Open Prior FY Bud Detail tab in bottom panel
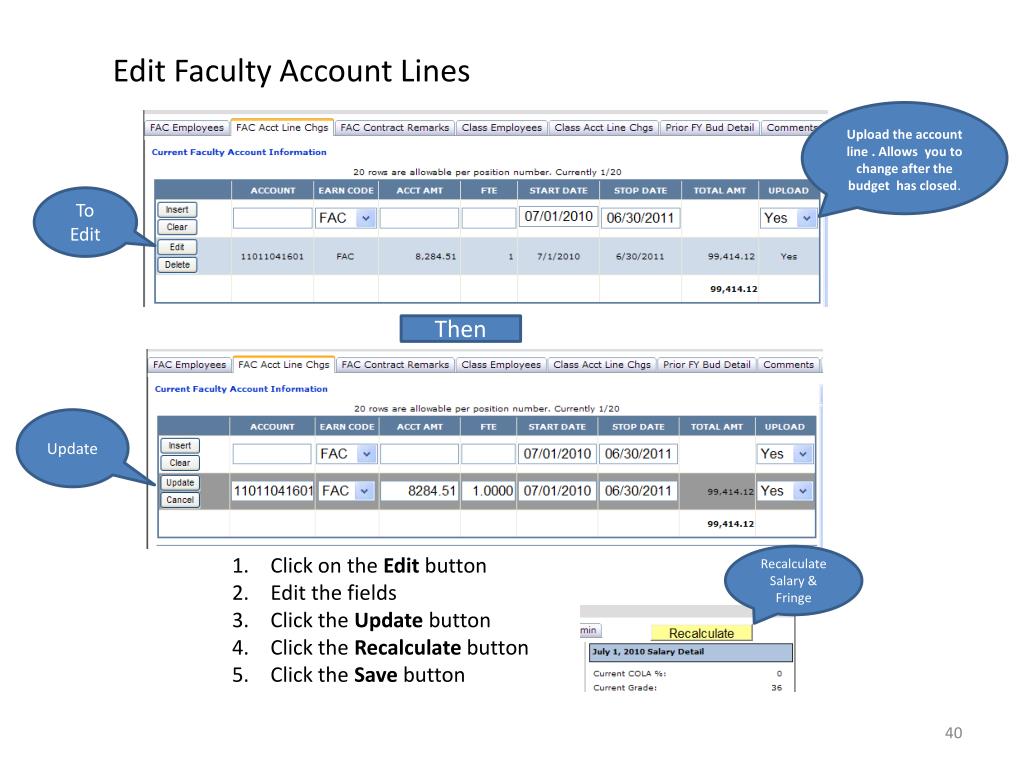The width and height of the screenshot is (1024, 768). click(x=707, y=364)
